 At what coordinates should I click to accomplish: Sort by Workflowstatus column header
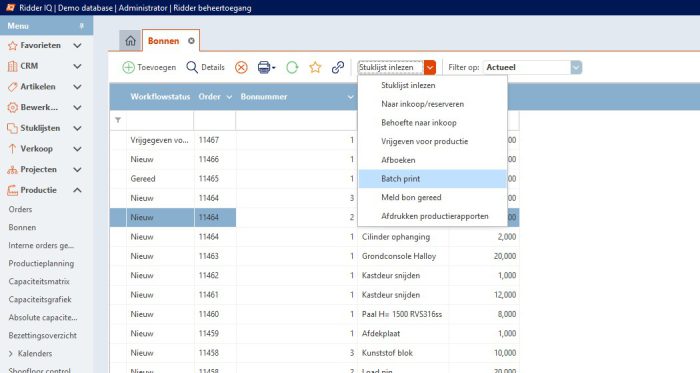click(160, 97)
